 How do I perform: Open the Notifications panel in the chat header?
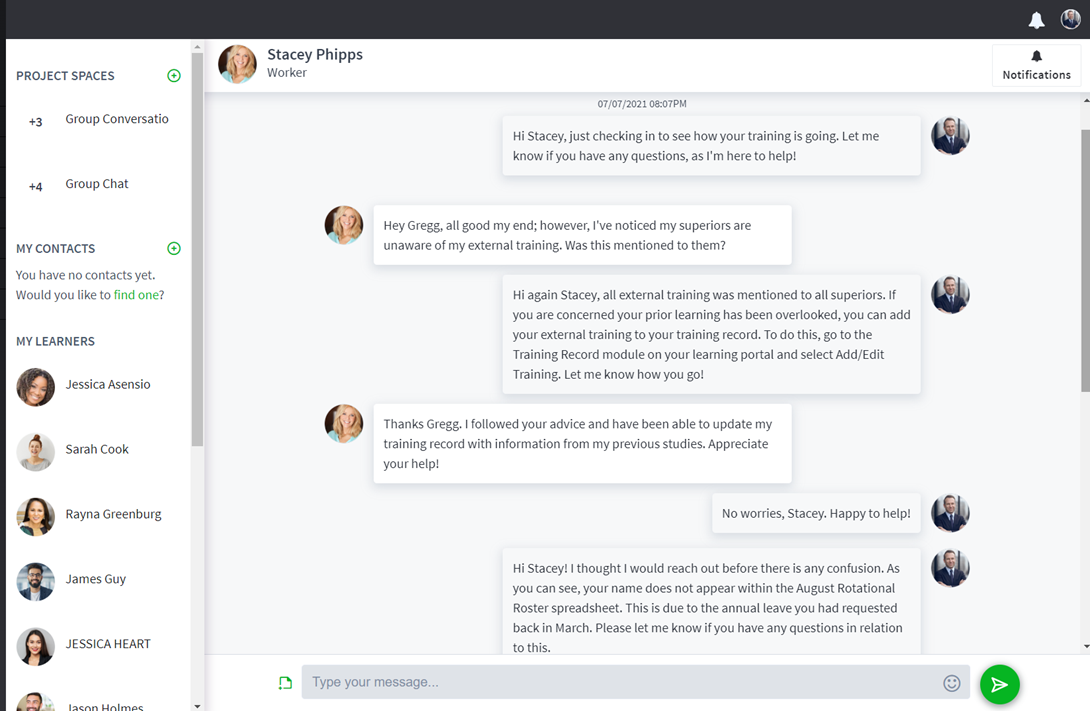coord(1036,63)
